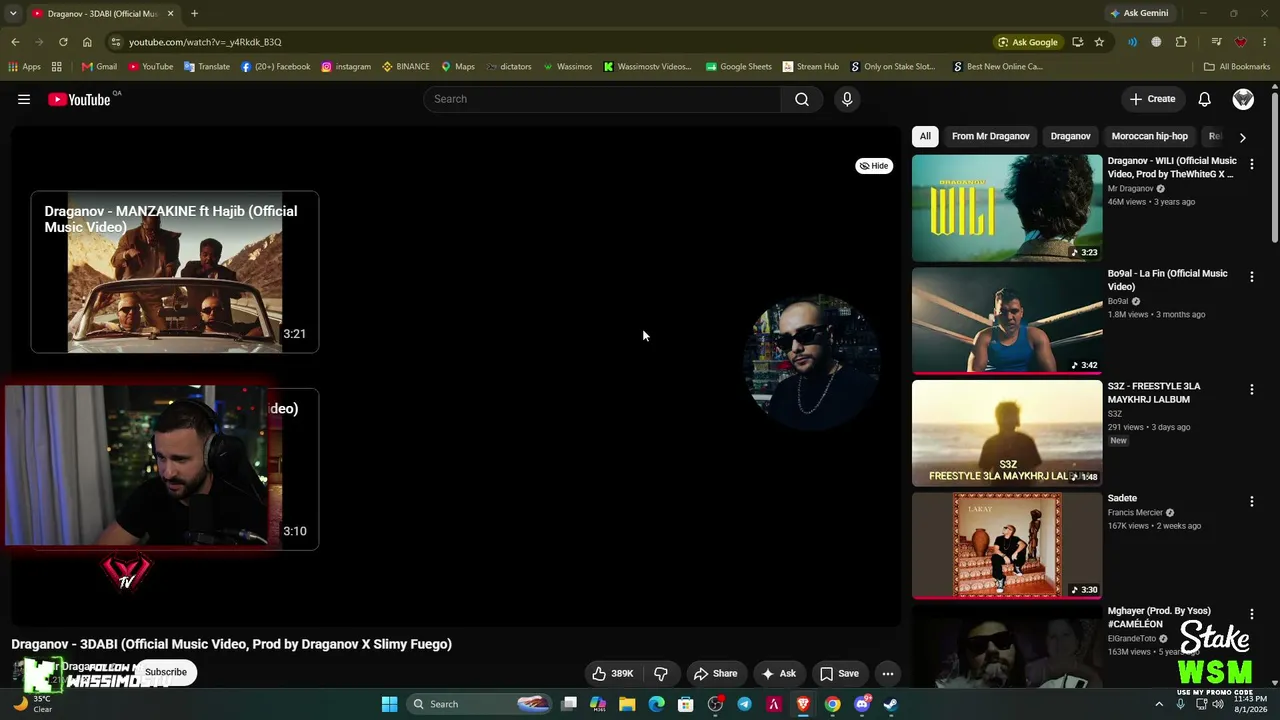Open Discord from the taskbar

862,704
